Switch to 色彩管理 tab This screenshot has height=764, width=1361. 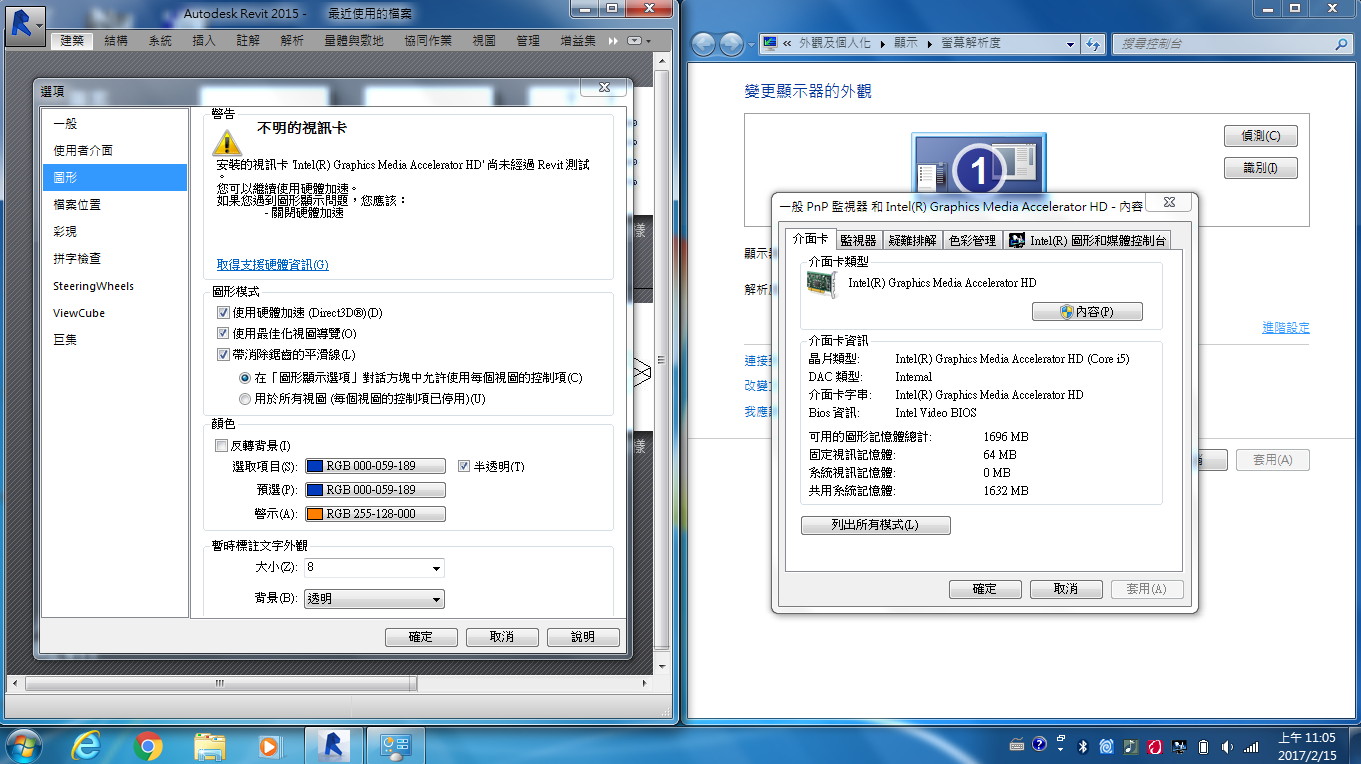(x=972, y=241)
